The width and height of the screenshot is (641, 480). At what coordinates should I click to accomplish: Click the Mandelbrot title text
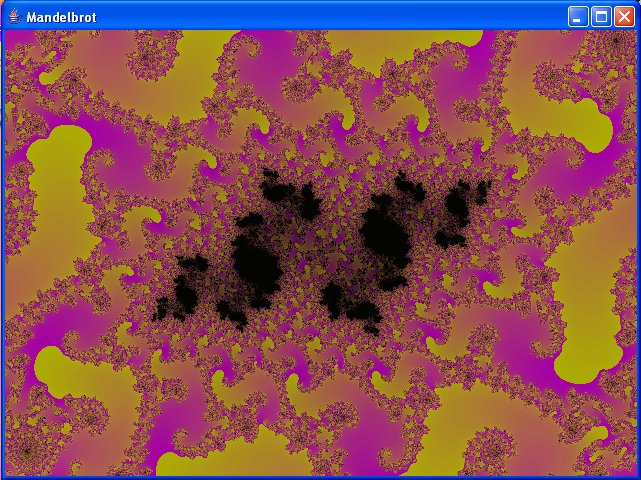pos(61,17)
